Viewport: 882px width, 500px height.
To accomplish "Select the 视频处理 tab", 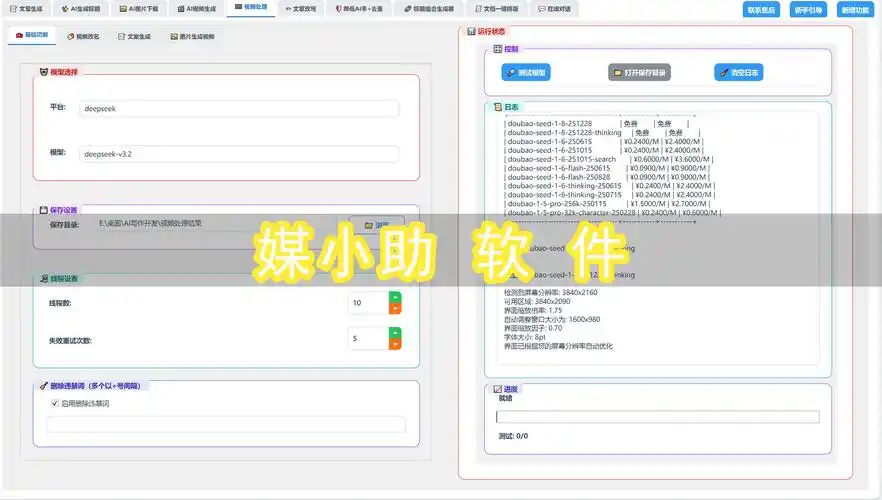I will (251, 7).
